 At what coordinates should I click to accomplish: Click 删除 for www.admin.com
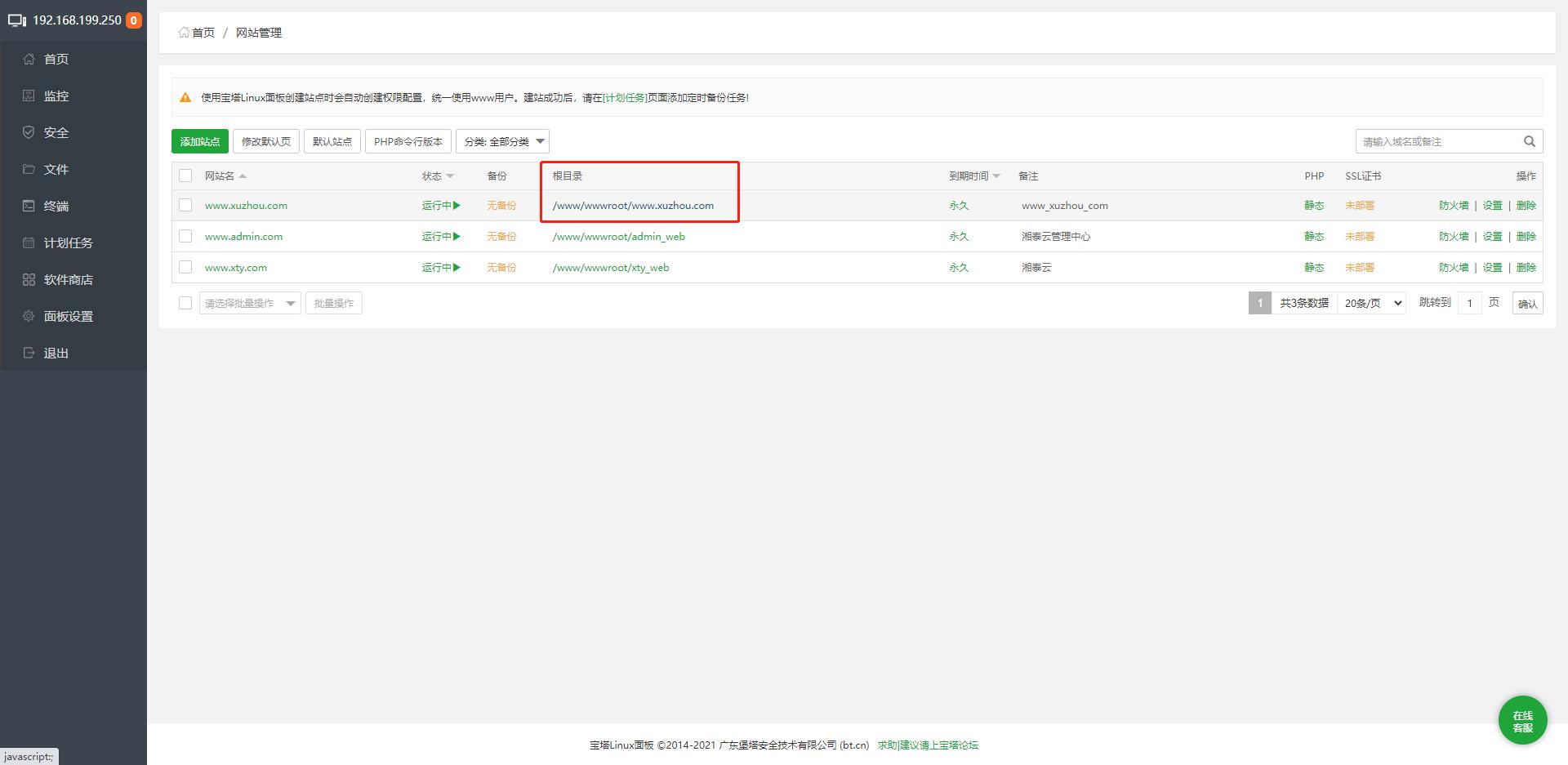coord(1526,237)
